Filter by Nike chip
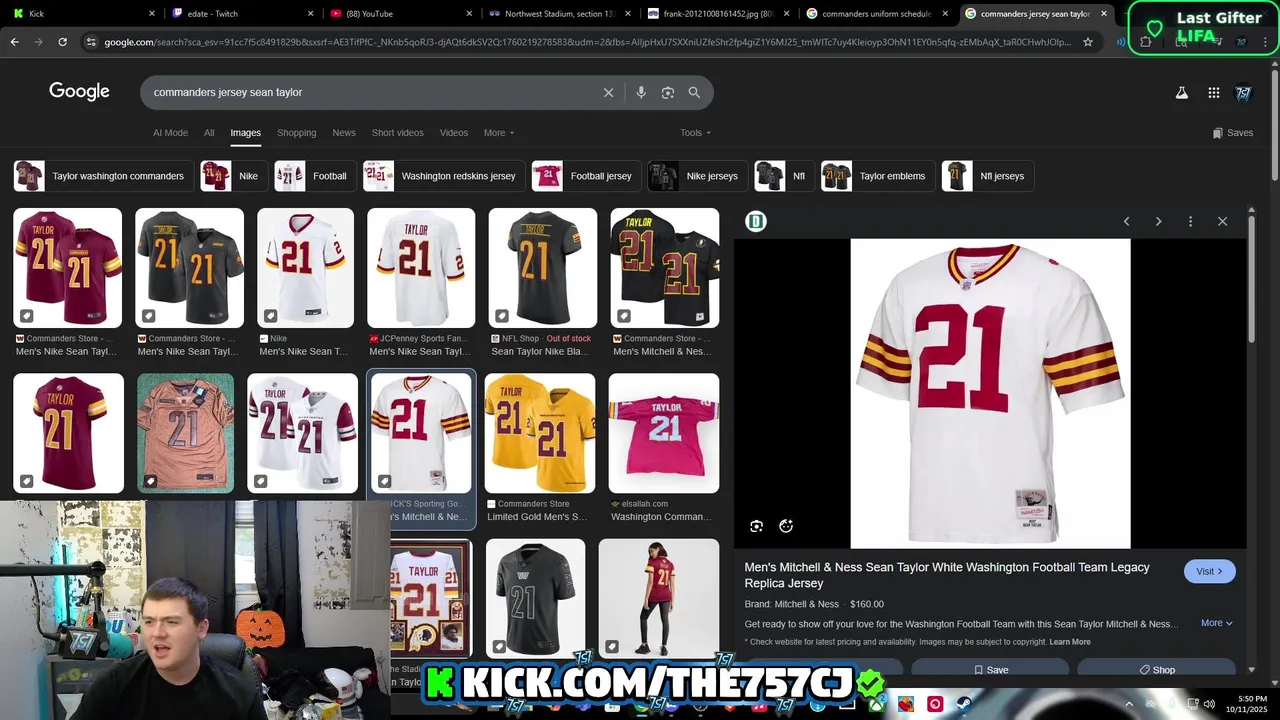 coord(232,176)
